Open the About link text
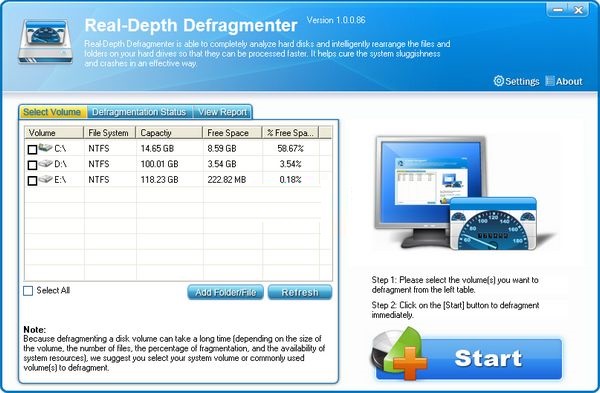Screen dimensions: 600x393 click(569, 81)
